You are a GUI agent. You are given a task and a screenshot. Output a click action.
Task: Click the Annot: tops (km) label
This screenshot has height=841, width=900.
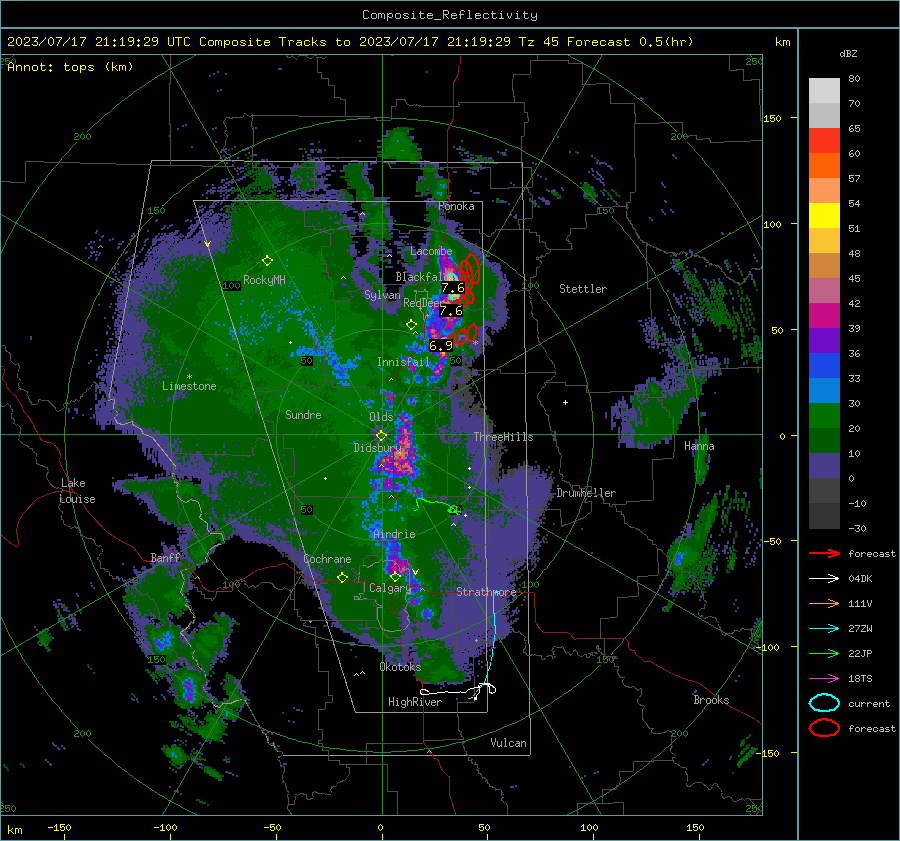70,67
